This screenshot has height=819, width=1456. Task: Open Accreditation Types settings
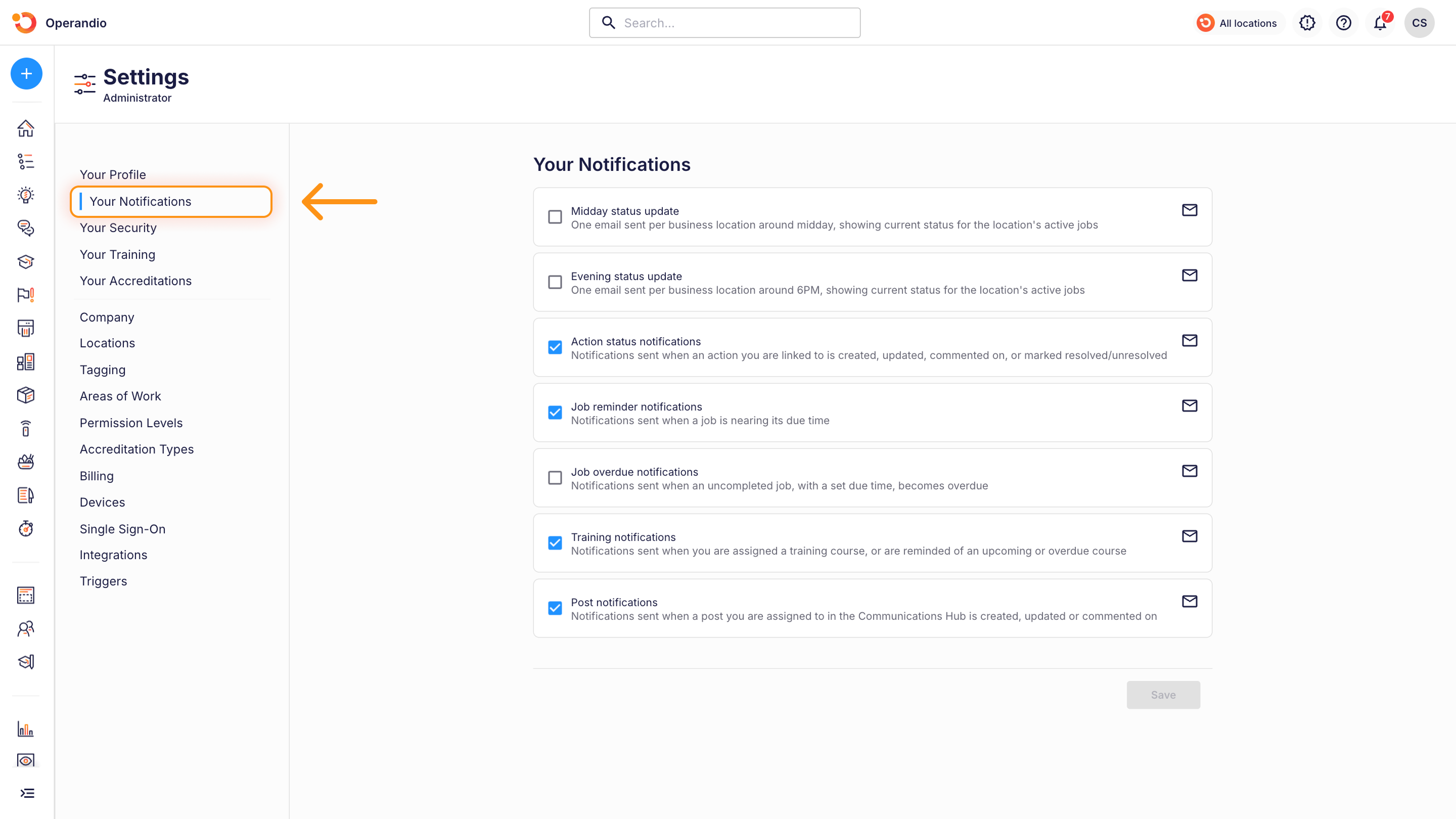tap(137, 449)
